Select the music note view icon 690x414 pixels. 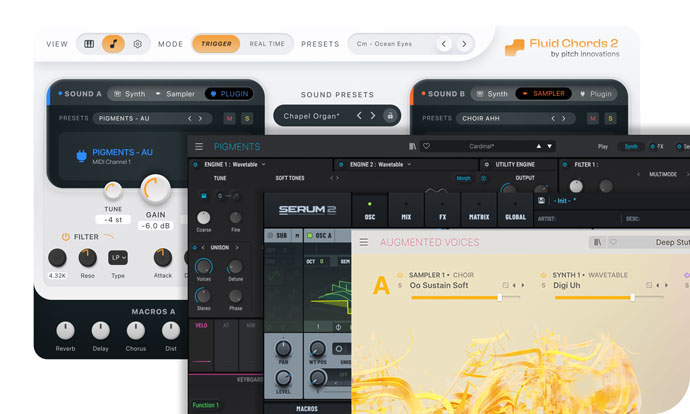pyautogui.click(x=114, y=44)
